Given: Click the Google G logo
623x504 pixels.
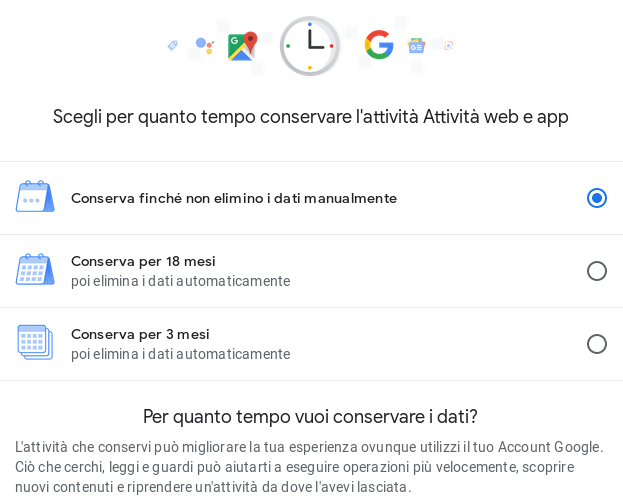Looking at the screenshot, I should [379, 45].
